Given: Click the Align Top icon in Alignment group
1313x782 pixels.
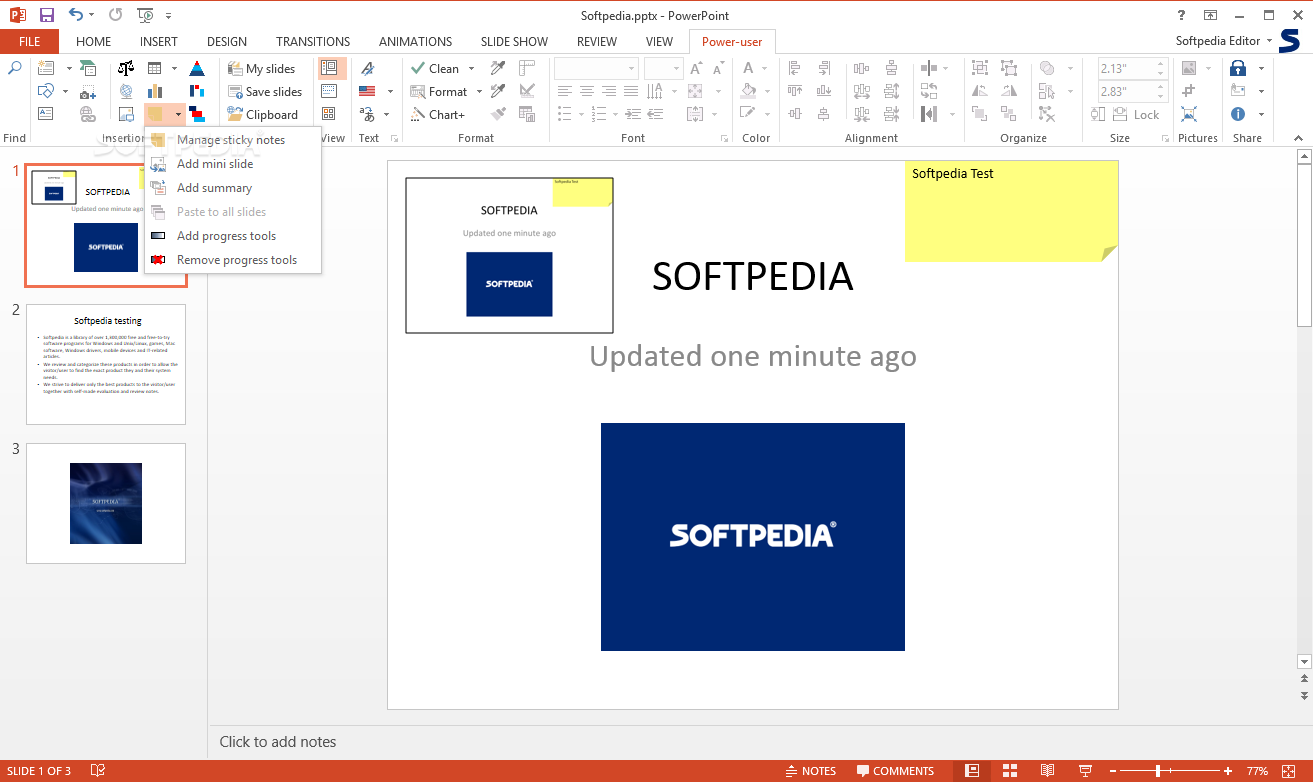Looking at the screenshot, I should point(795,91).
